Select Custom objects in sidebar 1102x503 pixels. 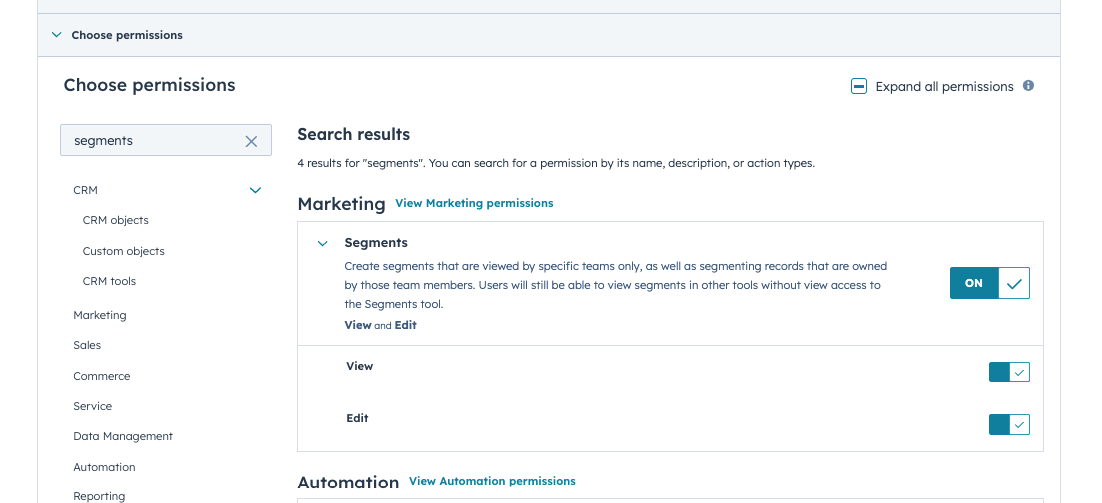[x=124, y=251]
